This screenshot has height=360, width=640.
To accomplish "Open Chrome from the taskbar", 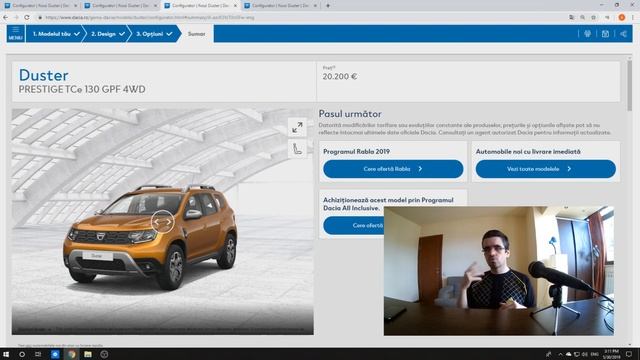I will point(71,354).
